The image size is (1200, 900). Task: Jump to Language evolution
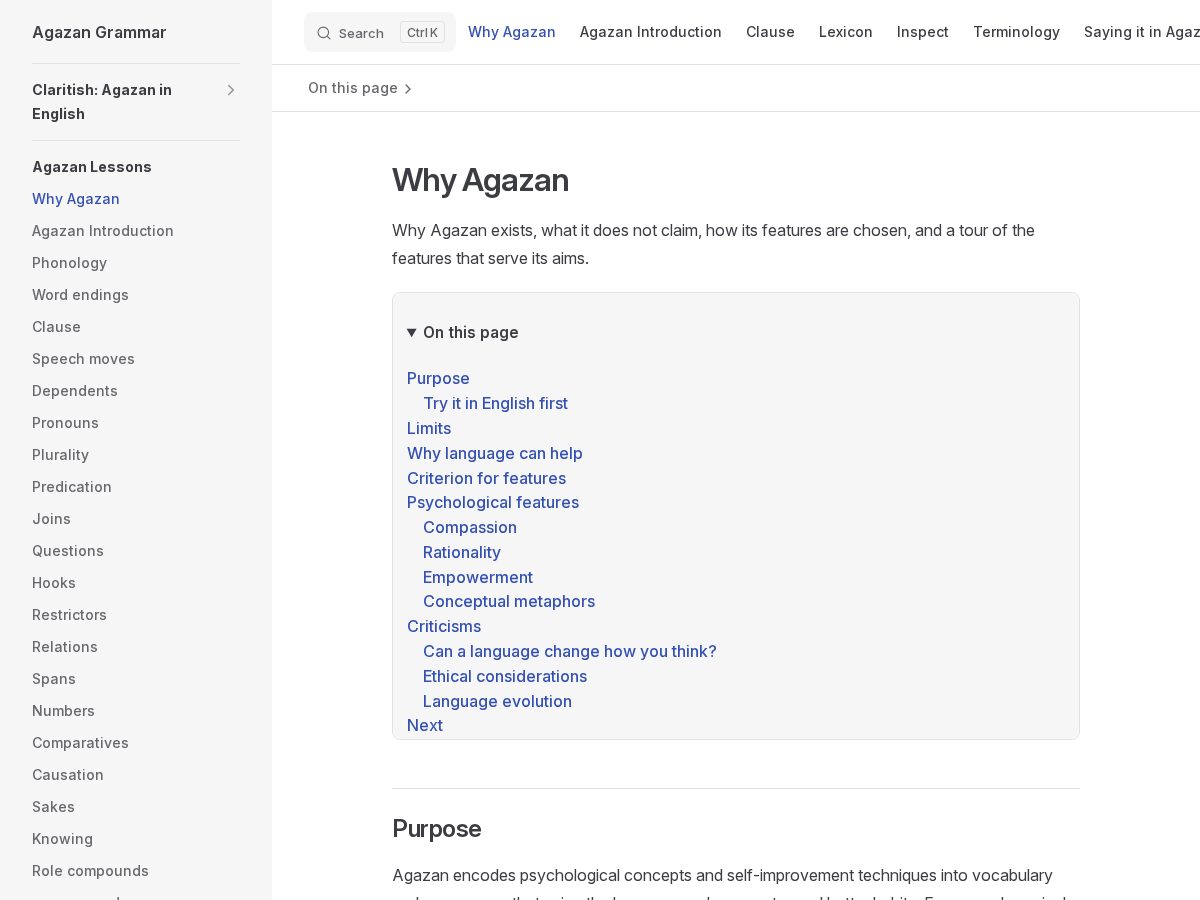tap(497, 701)
